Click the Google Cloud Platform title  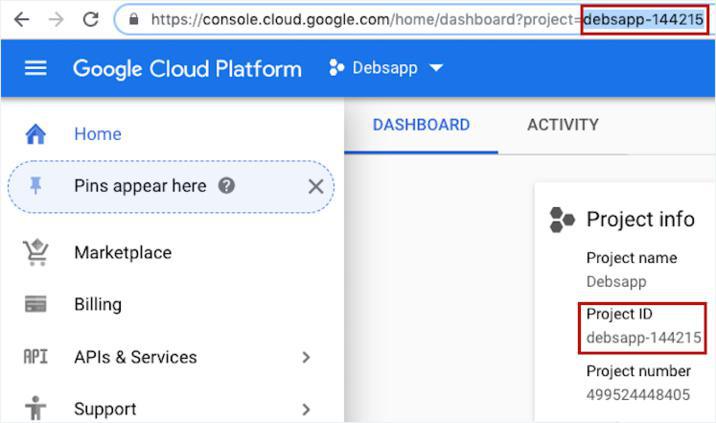187,68
